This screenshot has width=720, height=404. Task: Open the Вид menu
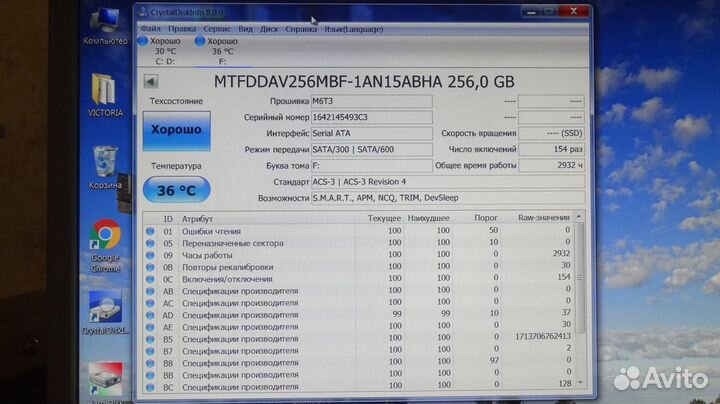pyautogui.click(x=246, y=29)
